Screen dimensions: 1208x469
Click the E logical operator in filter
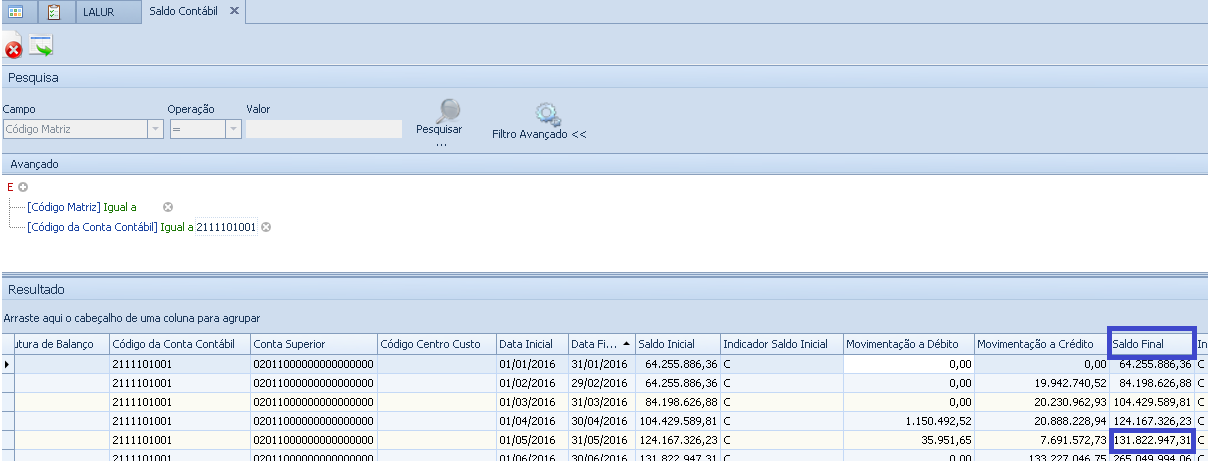[x=10, y=187]
